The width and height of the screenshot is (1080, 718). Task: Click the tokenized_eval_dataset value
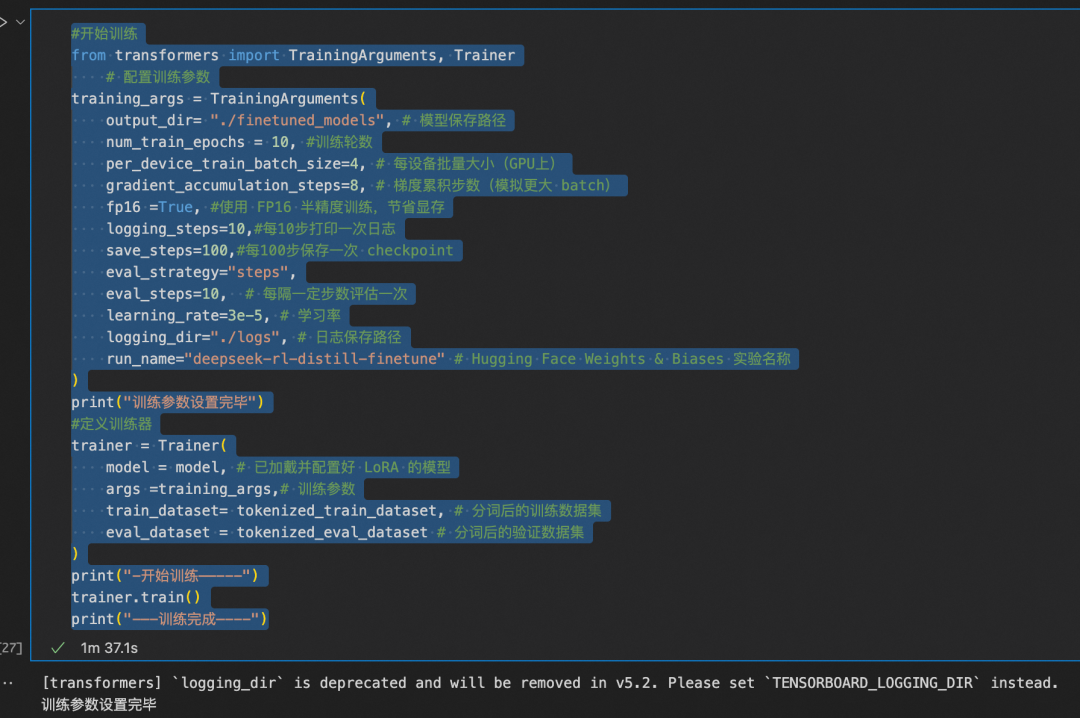332,532
